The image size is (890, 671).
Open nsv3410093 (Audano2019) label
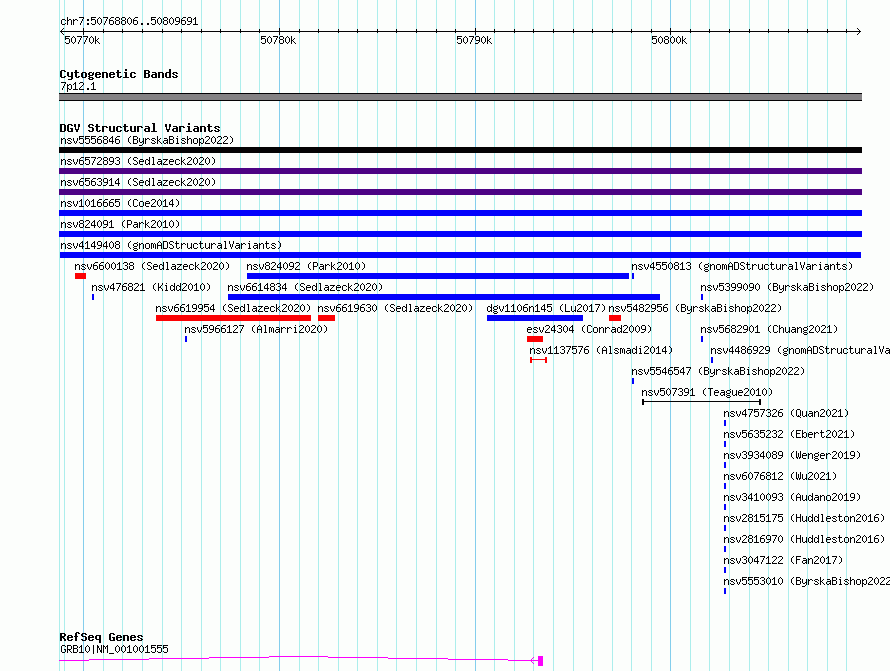tap(792, 497)
